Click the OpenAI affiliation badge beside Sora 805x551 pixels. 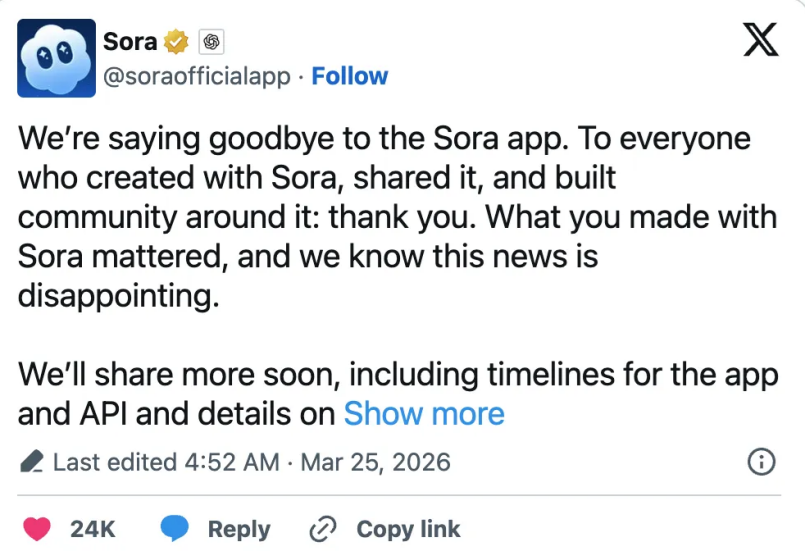tap(210, 42)
